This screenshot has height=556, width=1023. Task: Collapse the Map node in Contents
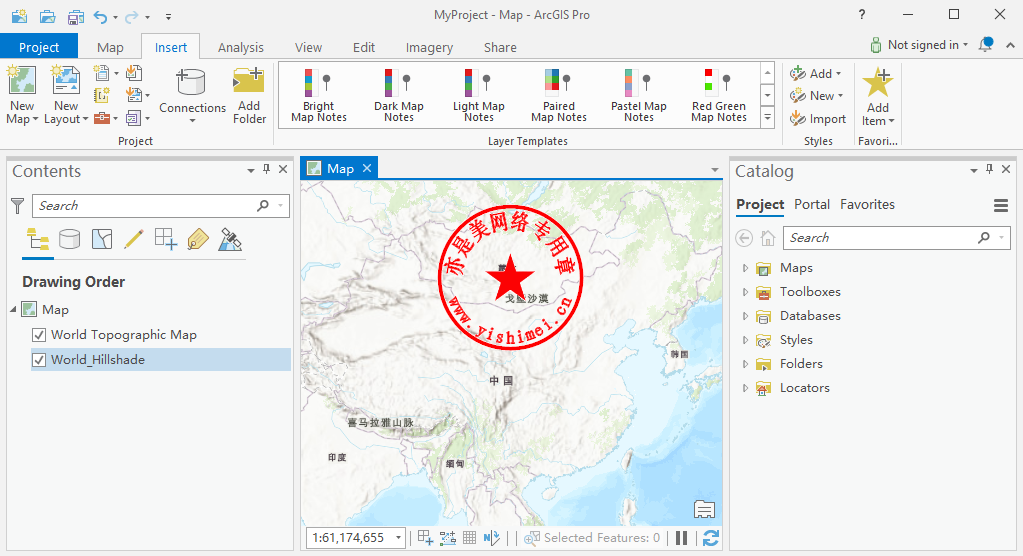13,309
